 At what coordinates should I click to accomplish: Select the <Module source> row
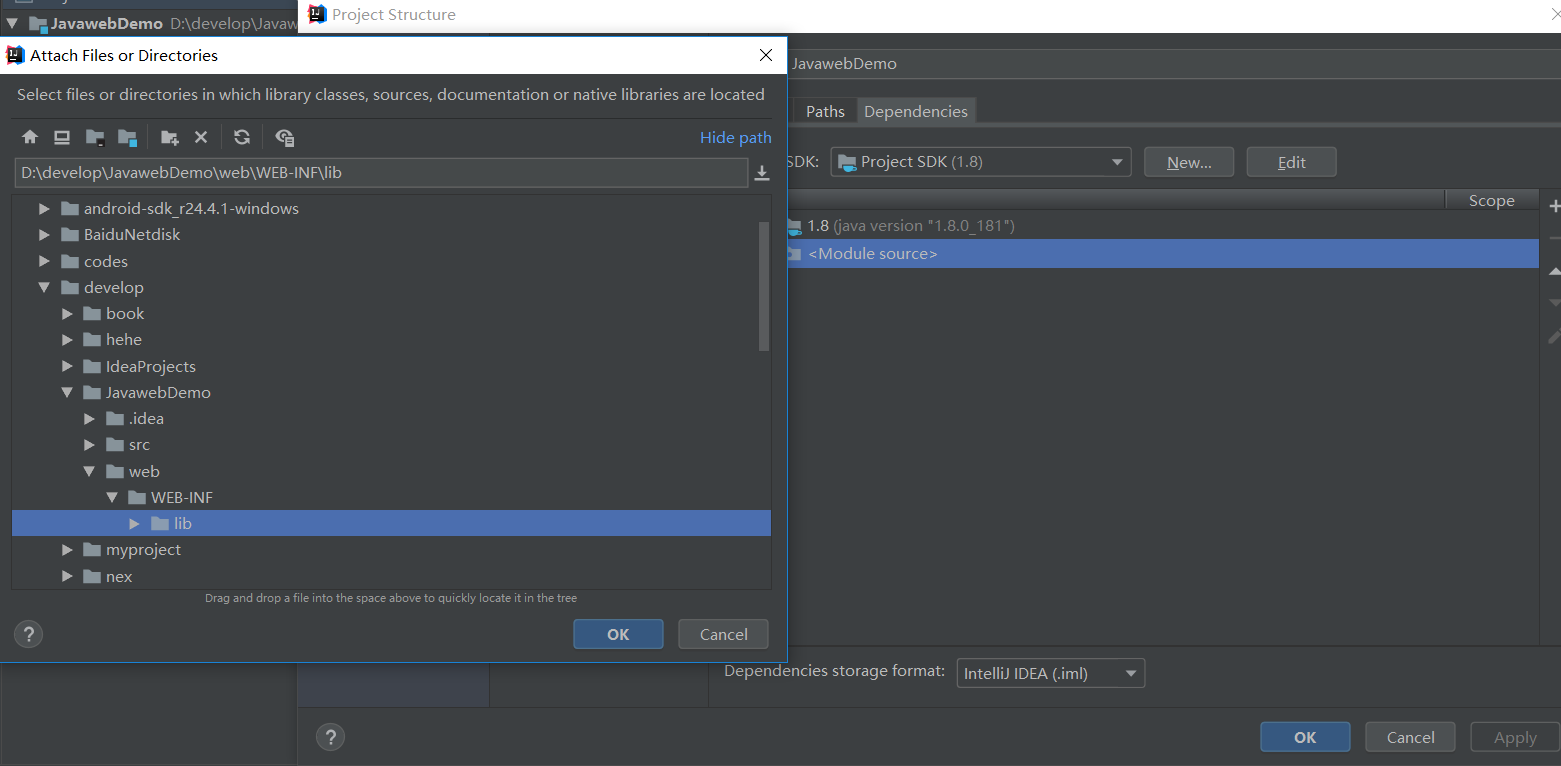tap(1162, 253)
